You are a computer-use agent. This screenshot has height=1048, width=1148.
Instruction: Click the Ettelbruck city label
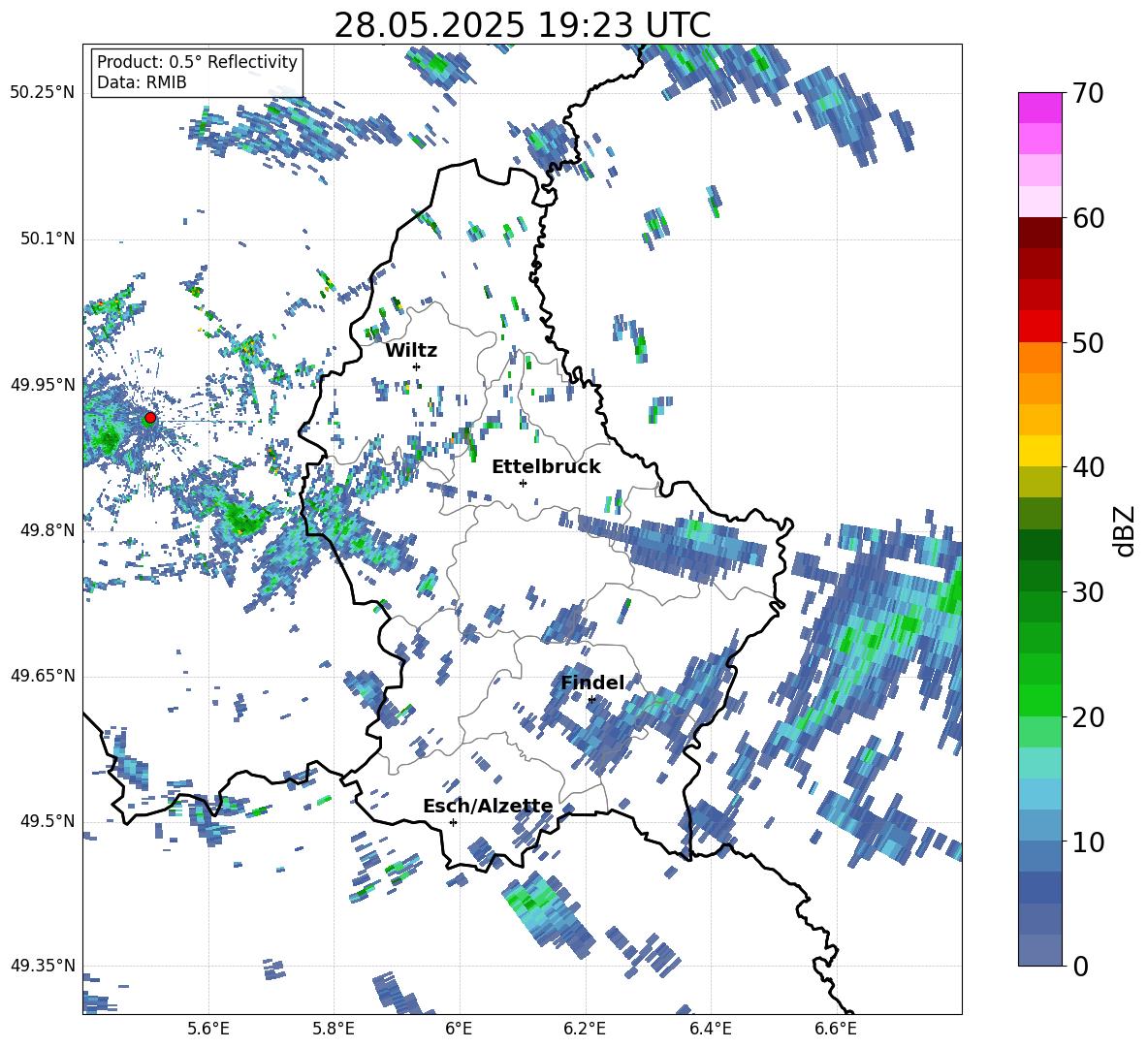tap(546, 467)
